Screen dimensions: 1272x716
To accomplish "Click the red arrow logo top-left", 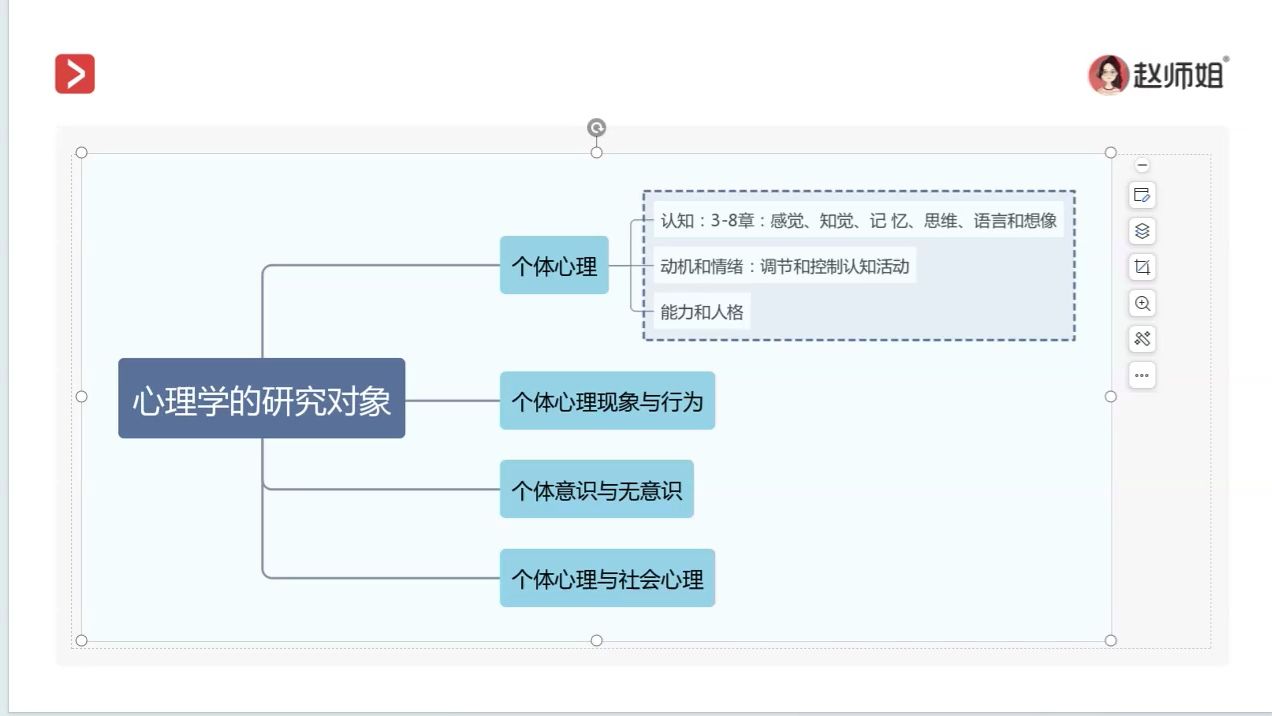I will click(74, 73).
